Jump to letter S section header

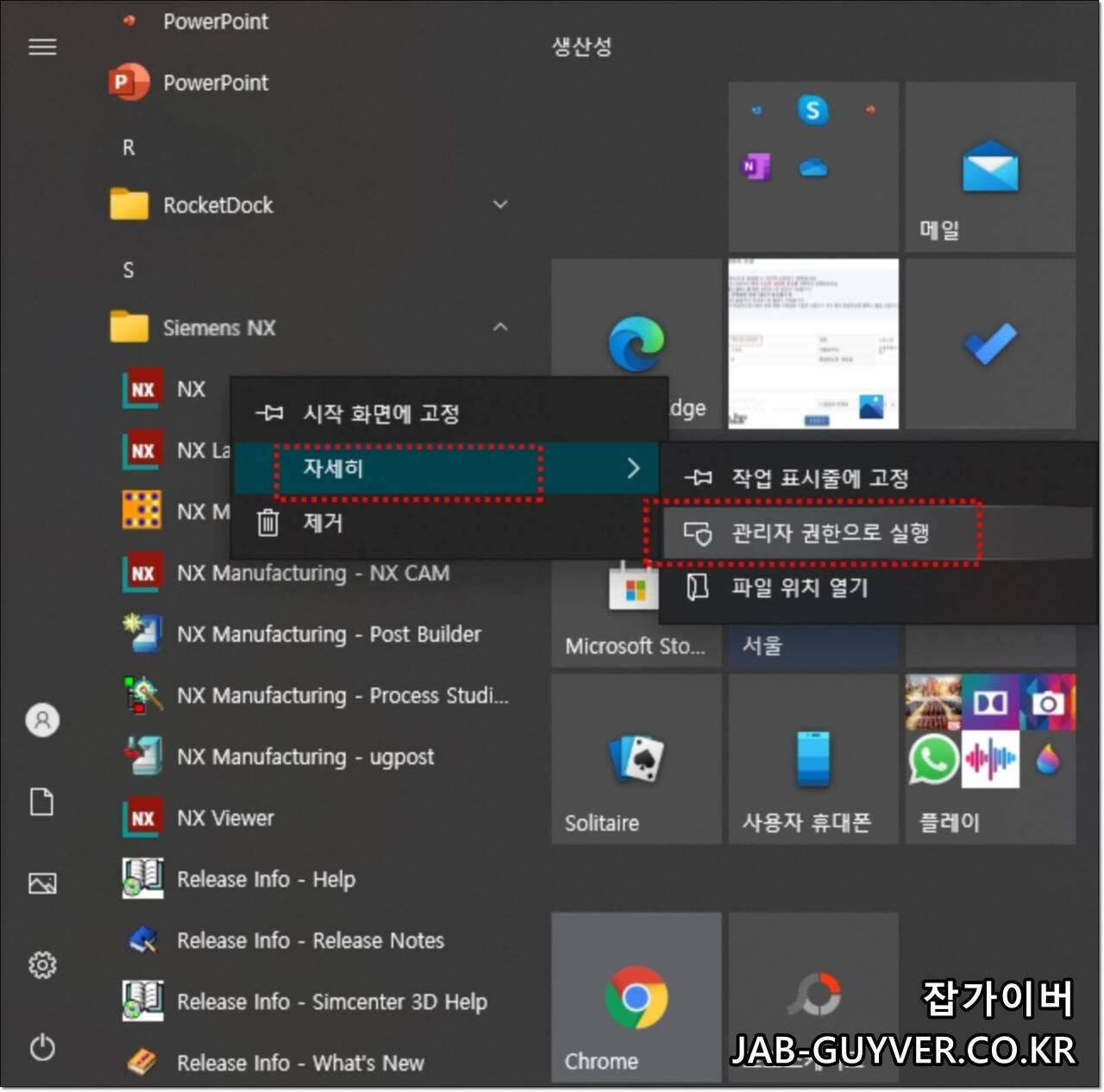click(129, 270)
